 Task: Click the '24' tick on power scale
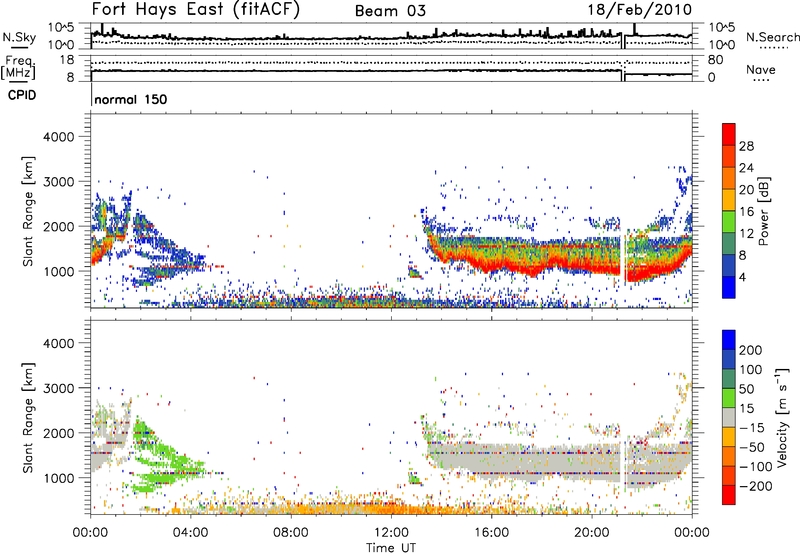(746, 168)
